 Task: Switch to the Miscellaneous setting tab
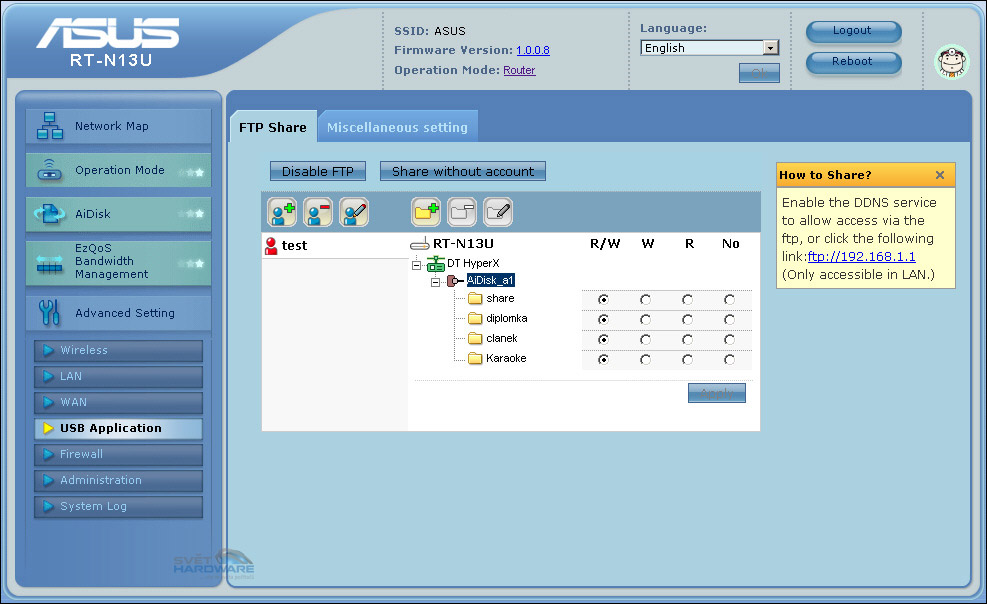397,128
